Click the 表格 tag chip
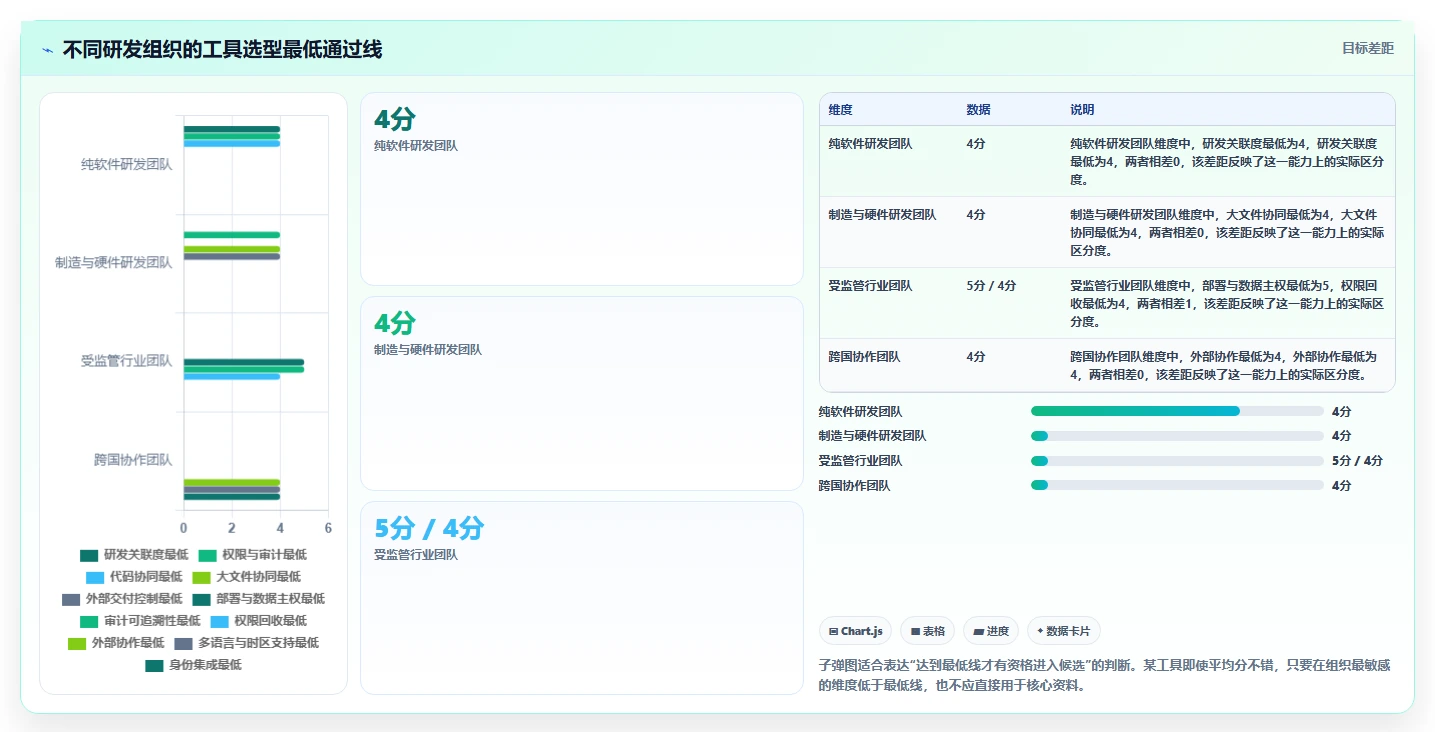 click(928, 631)
